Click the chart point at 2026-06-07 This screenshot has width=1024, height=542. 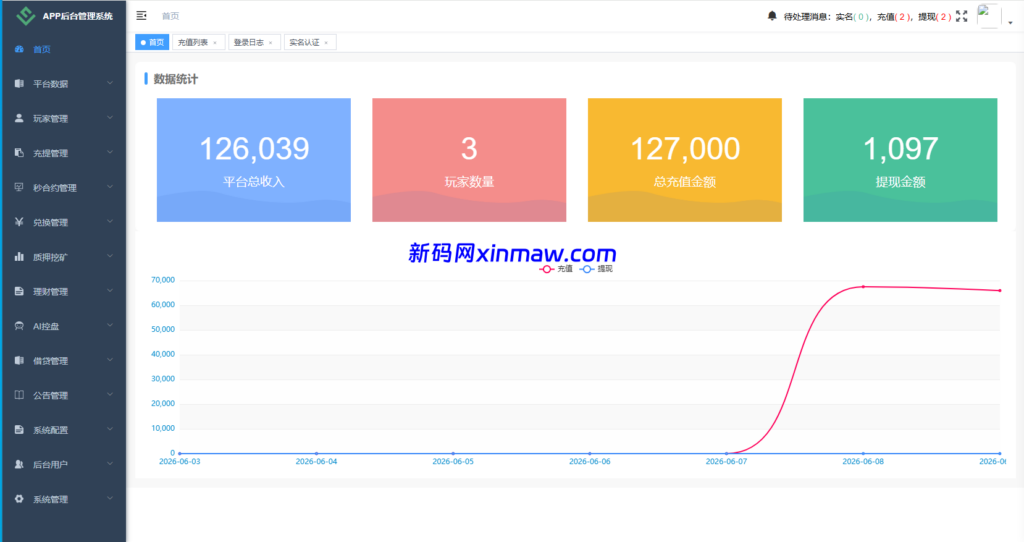(726, 453)
